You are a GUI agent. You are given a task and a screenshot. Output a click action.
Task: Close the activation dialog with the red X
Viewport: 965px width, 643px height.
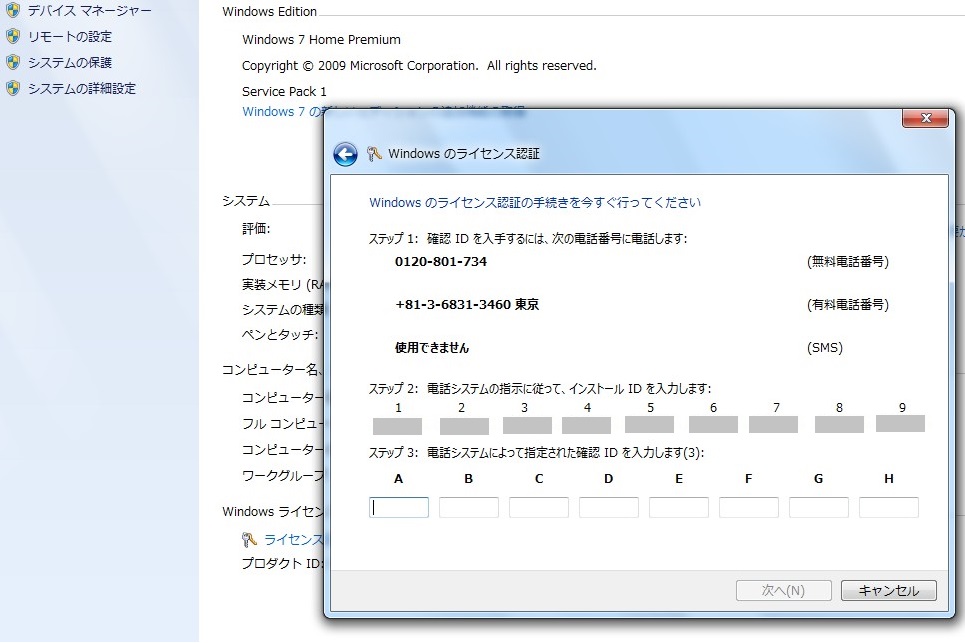[924, 118]
